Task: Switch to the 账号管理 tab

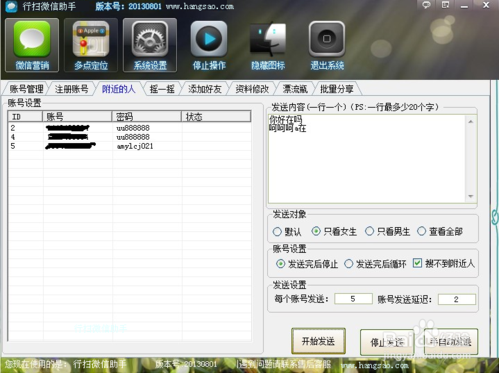Action: pyautogui.click(x=26, y=89)
